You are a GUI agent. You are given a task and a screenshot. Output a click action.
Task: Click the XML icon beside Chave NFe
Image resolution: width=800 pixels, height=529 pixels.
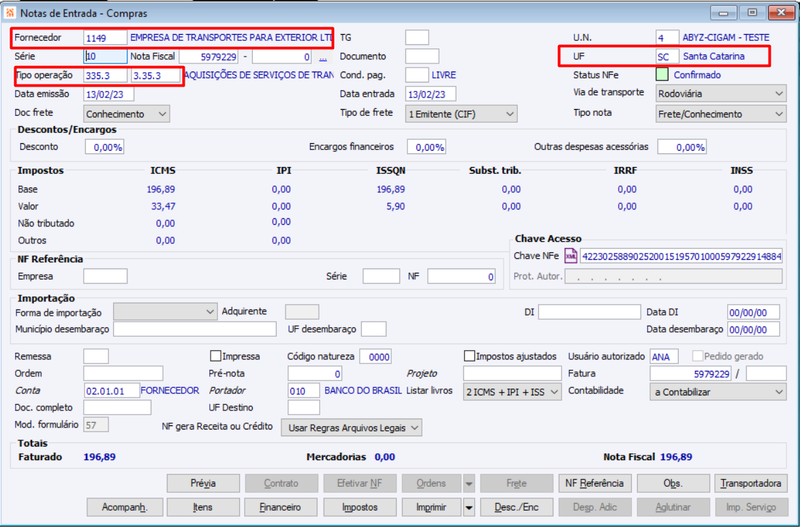[x=571, y=256]
